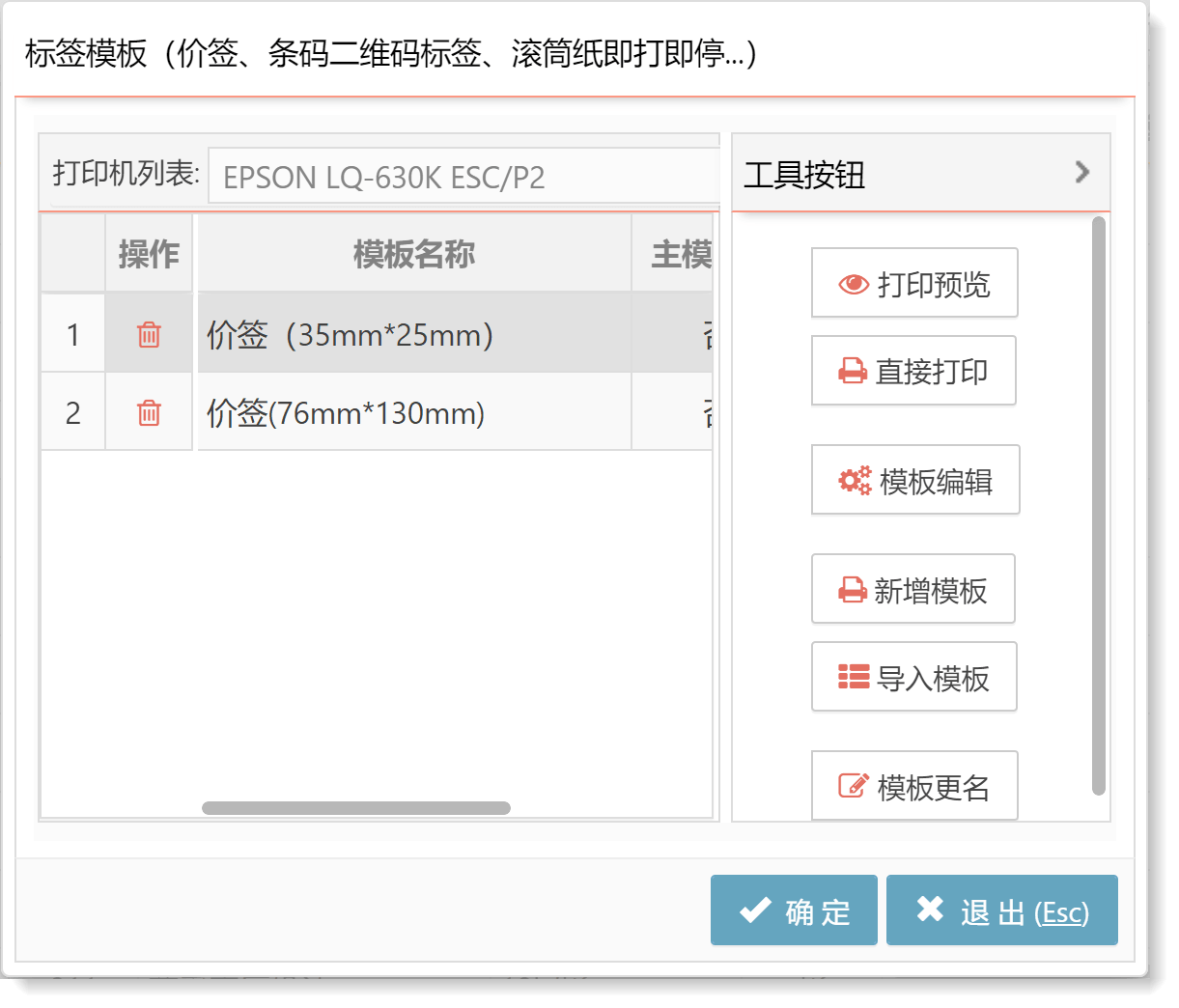This screenshot has height=1008, width=1179.
Task: Click the list icon on 导入模板
Action: click(854, 678)
